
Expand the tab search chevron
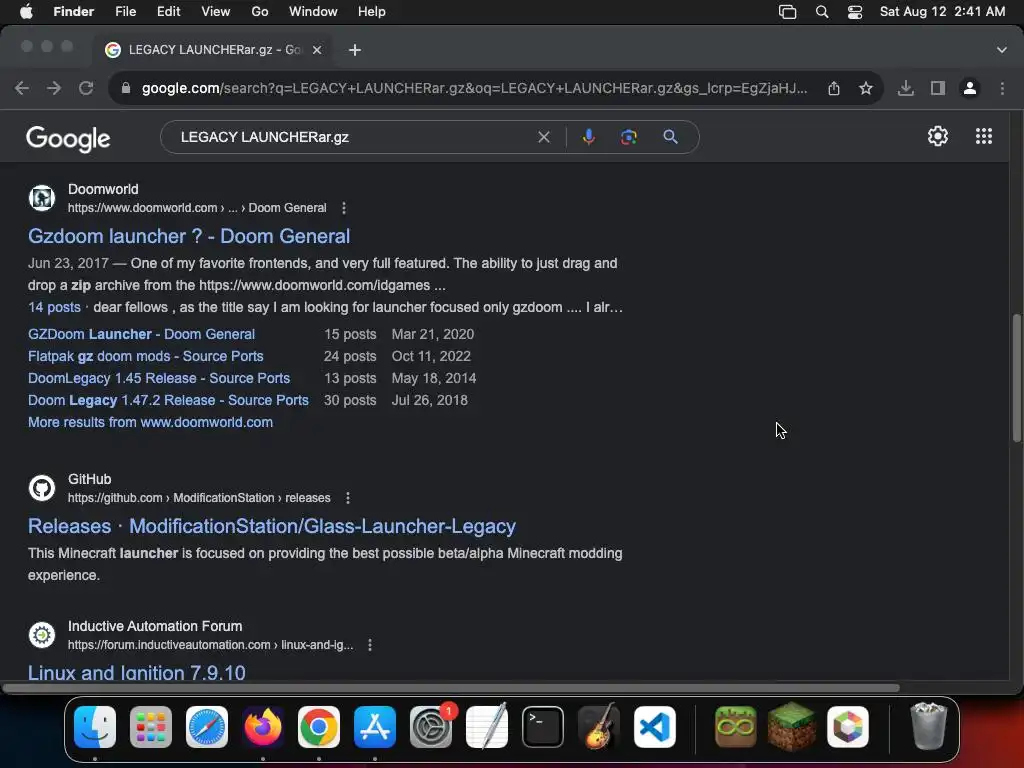coord(1002,50)
